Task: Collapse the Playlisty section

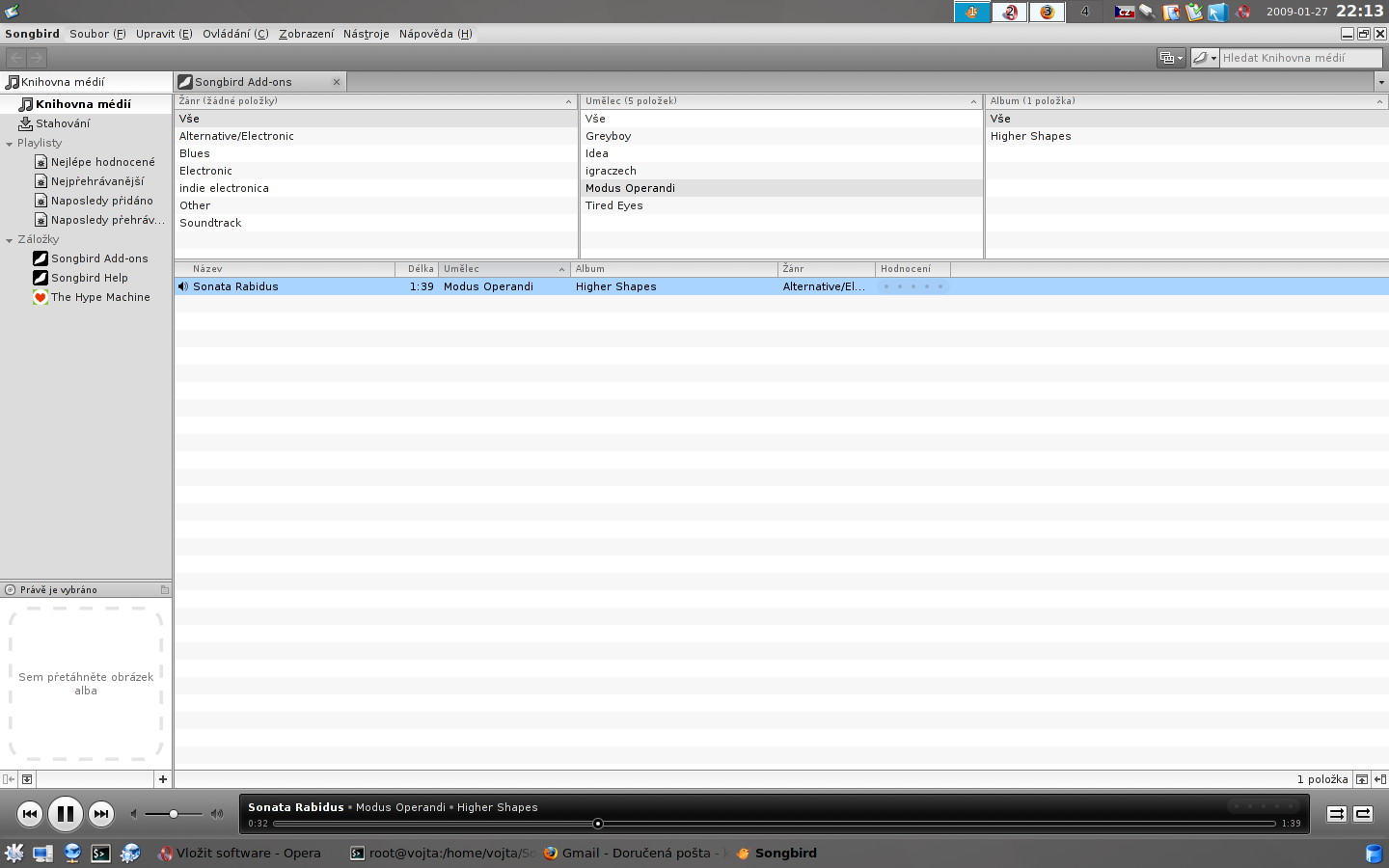Action: (x=10, y=144)
